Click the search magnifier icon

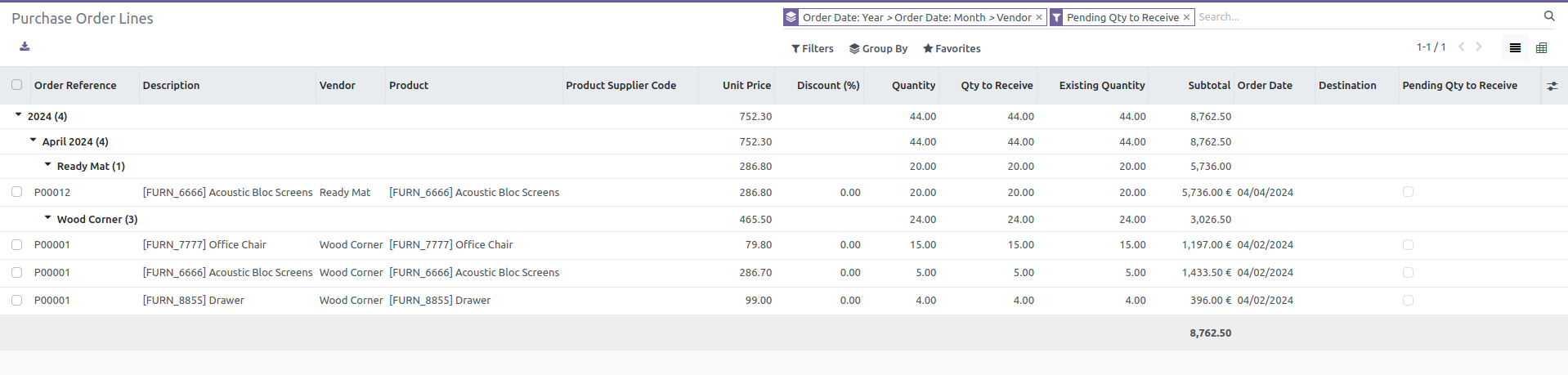point(1549,16)
